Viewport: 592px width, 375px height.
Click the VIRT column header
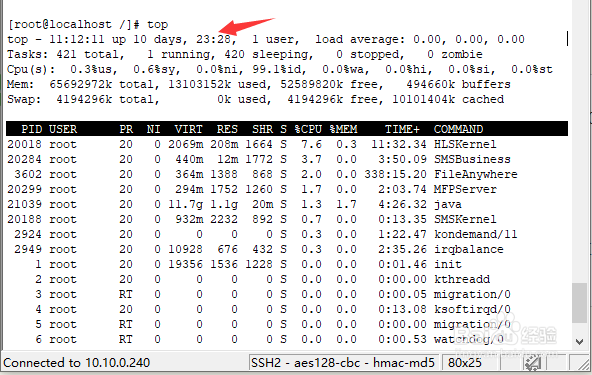[x=188, y=129]
